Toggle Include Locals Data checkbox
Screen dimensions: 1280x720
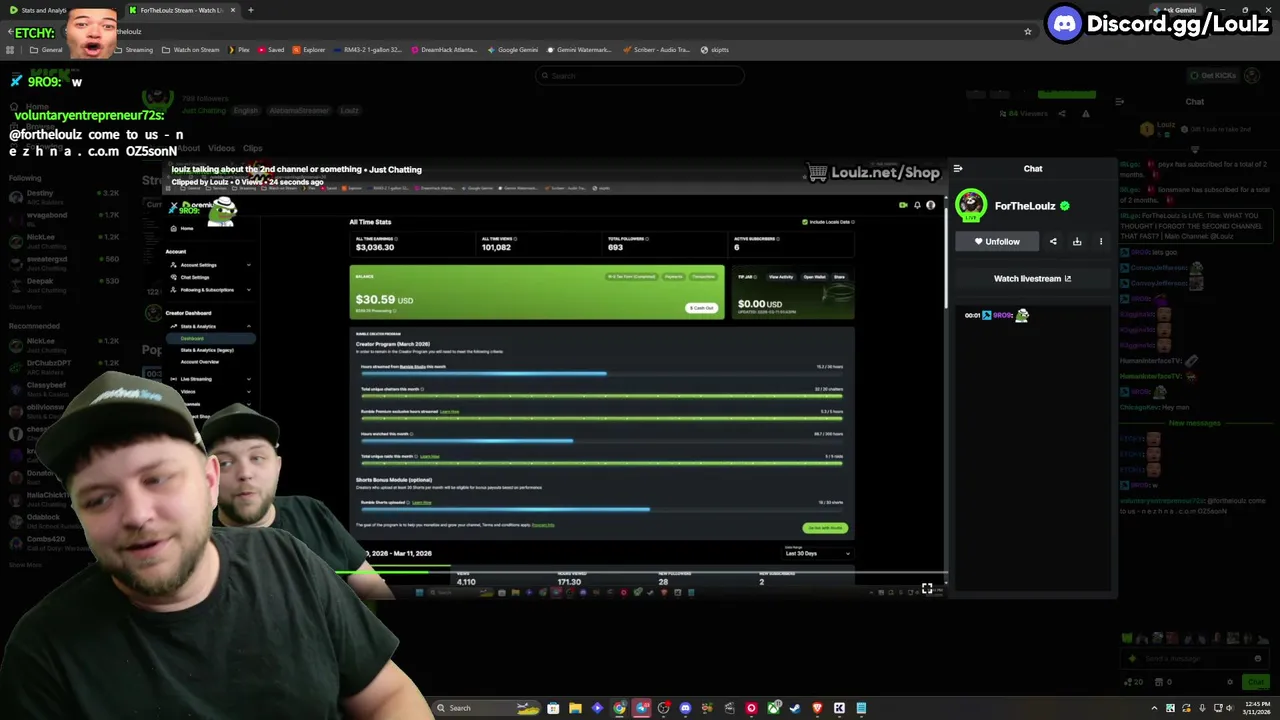tap(805, 222)
